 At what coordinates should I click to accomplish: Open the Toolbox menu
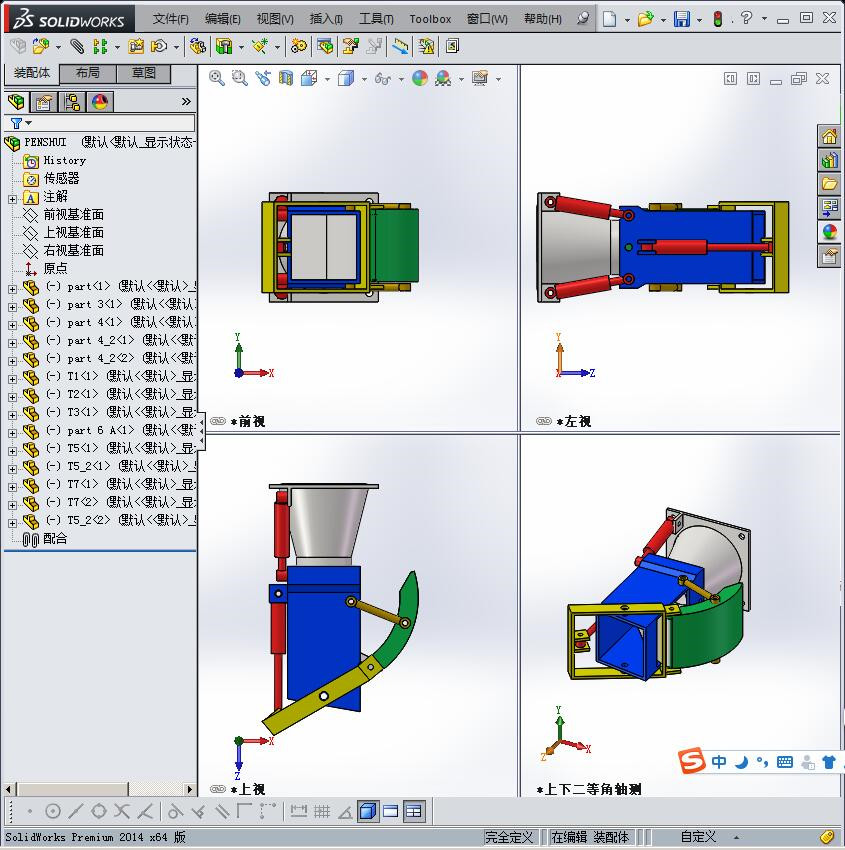430,19
